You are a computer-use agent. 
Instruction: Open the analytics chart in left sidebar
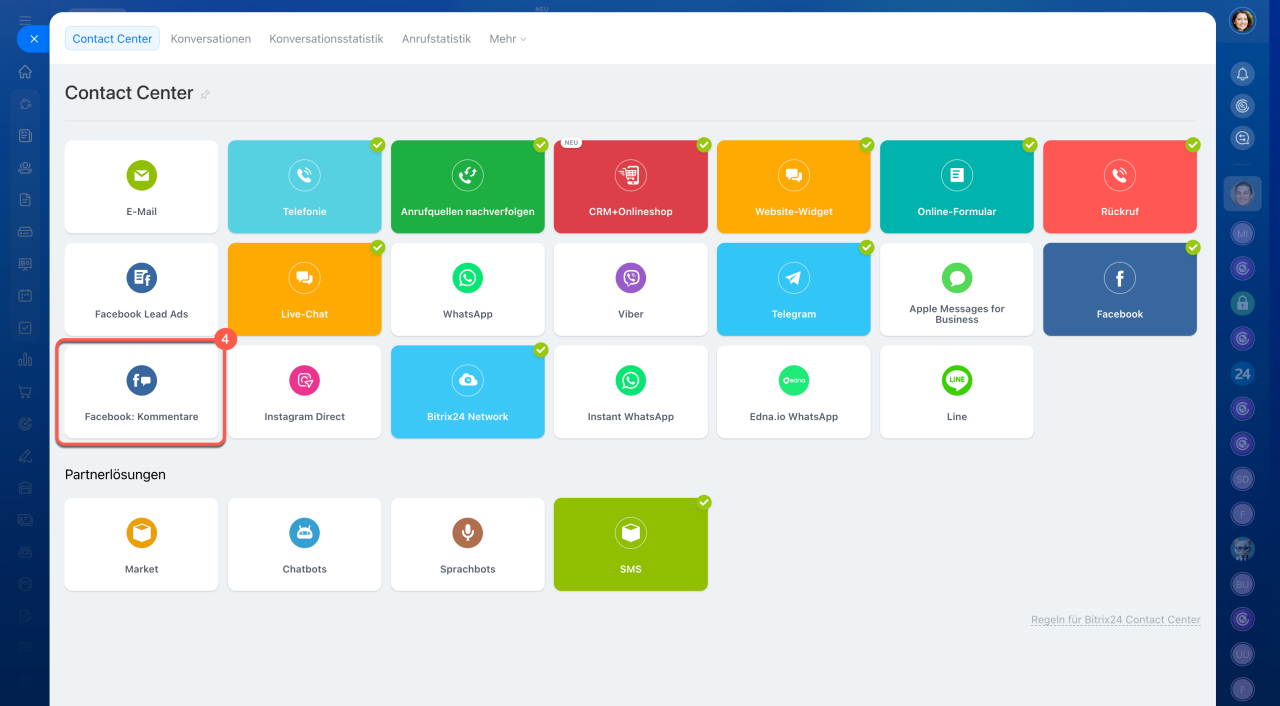(25, 360)
